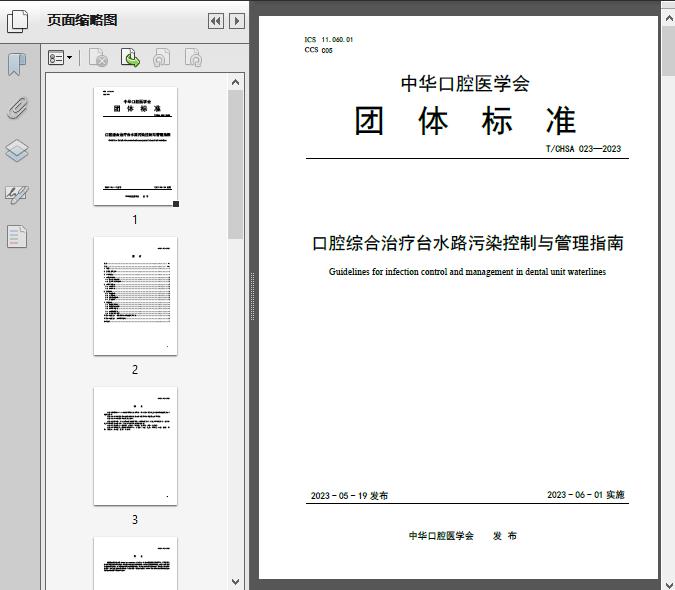
Task: Click the right-arrow expand panel button
Action: coord(237,21)
